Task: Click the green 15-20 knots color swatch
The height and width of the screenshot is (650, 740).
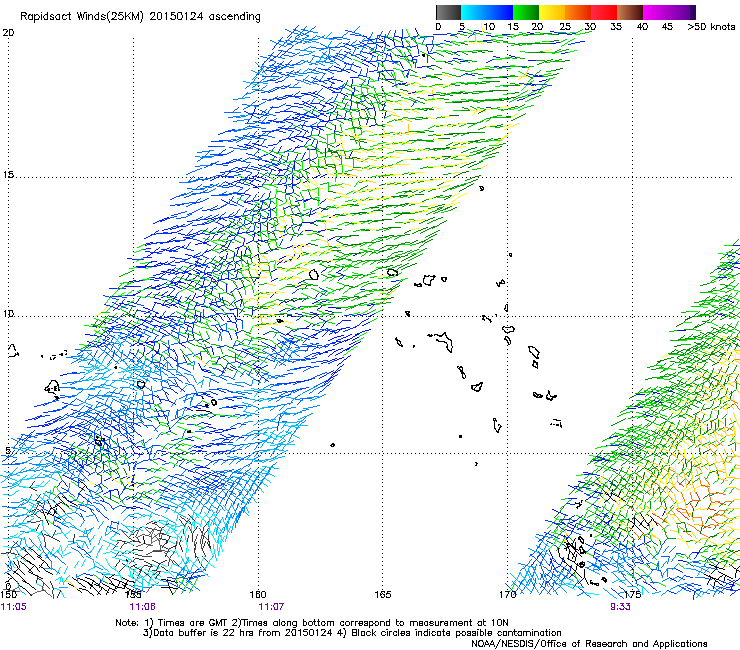Action: 526,12
